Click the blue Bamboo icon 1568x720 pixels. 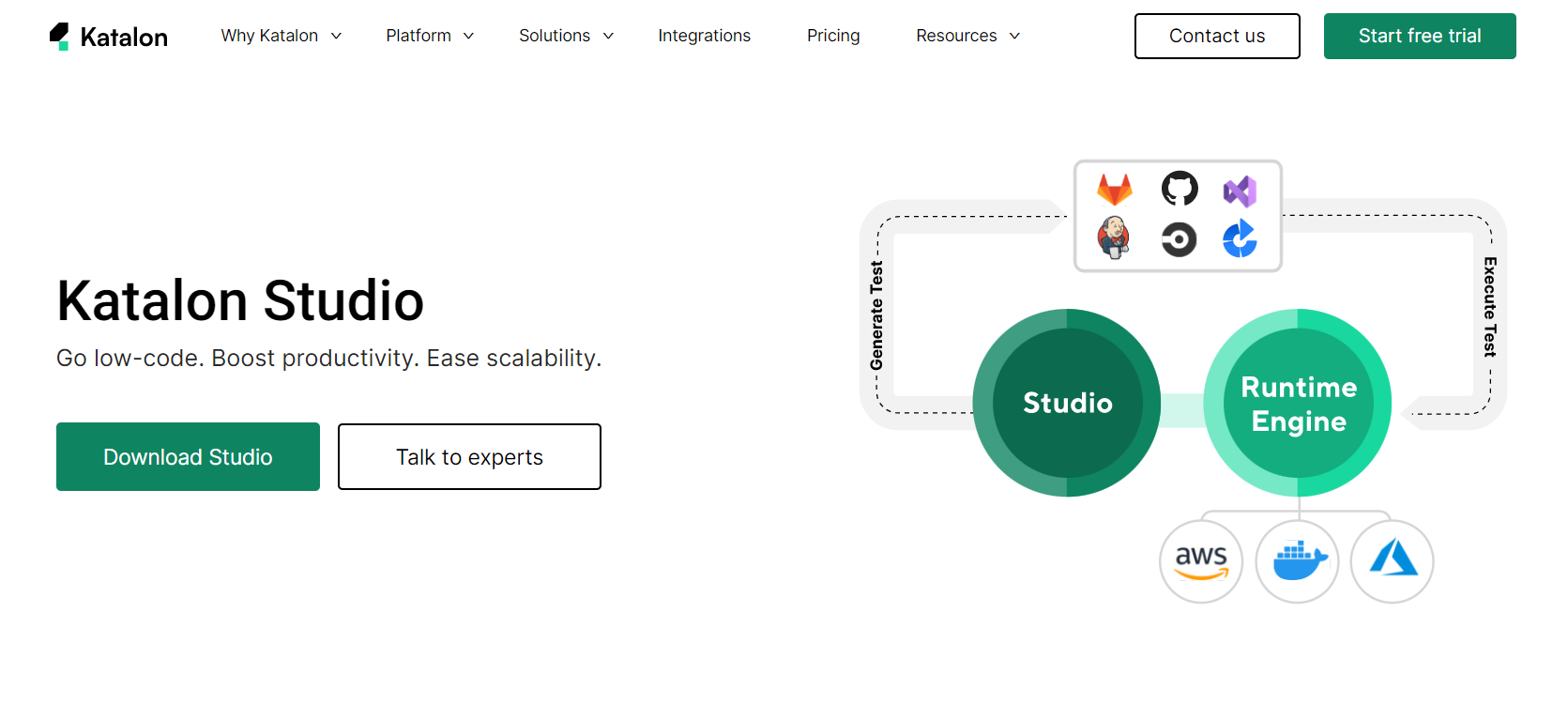pos(1240,238)
